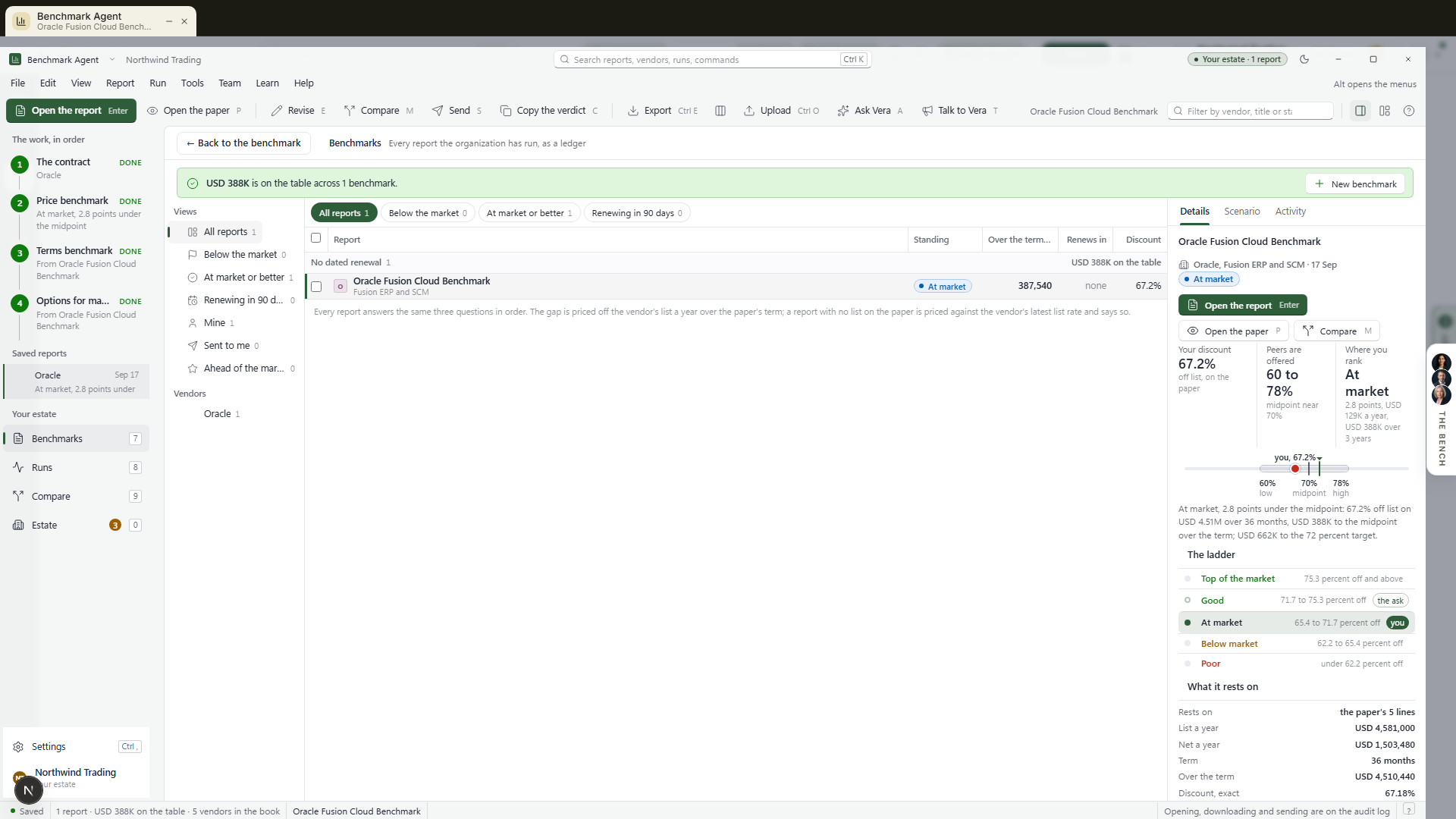Click Open the paper in details panel

click(1233, 331)
